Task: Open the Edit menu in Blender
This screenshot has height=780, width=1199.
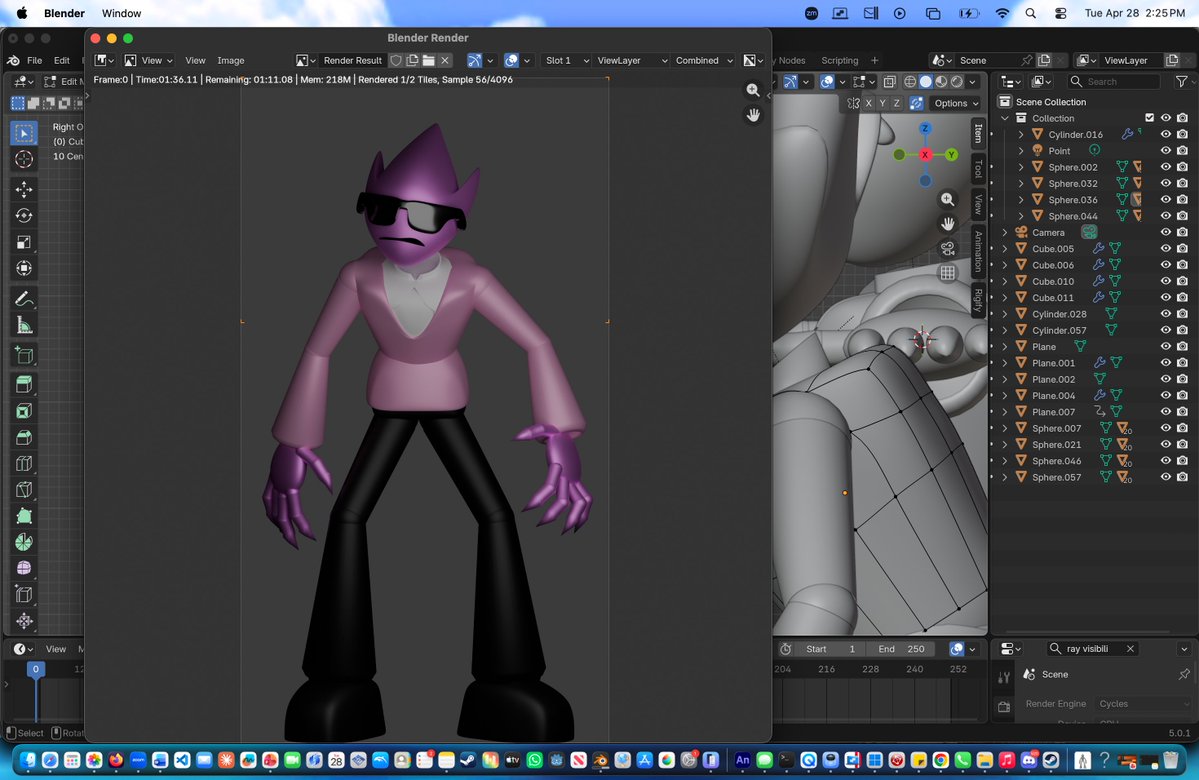Action: click(x=62, y=60)
